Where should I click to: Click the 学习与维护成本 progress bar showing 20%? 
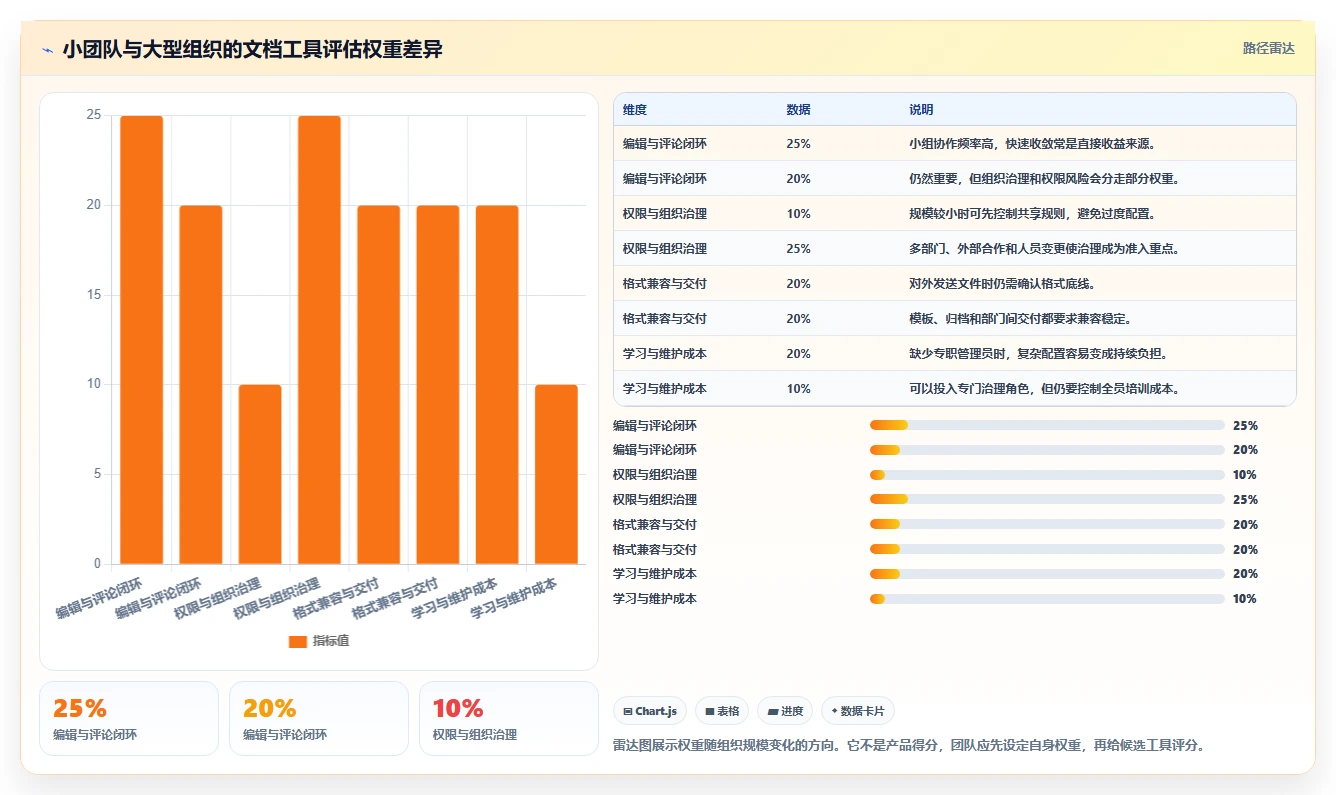1047,574
